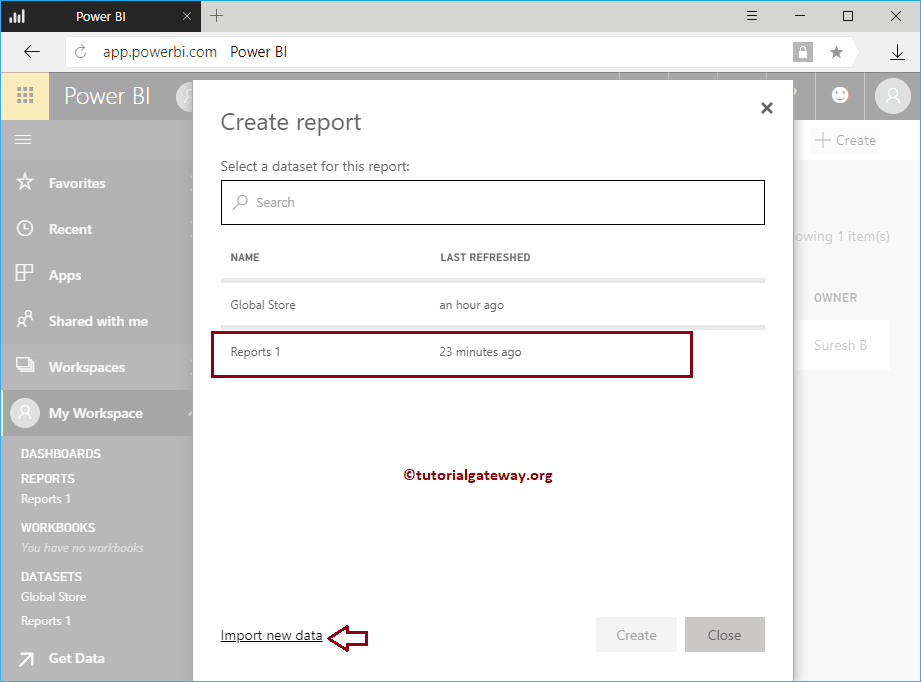Collapse the navigation pane with the hamburger icon

pos(23,139)
